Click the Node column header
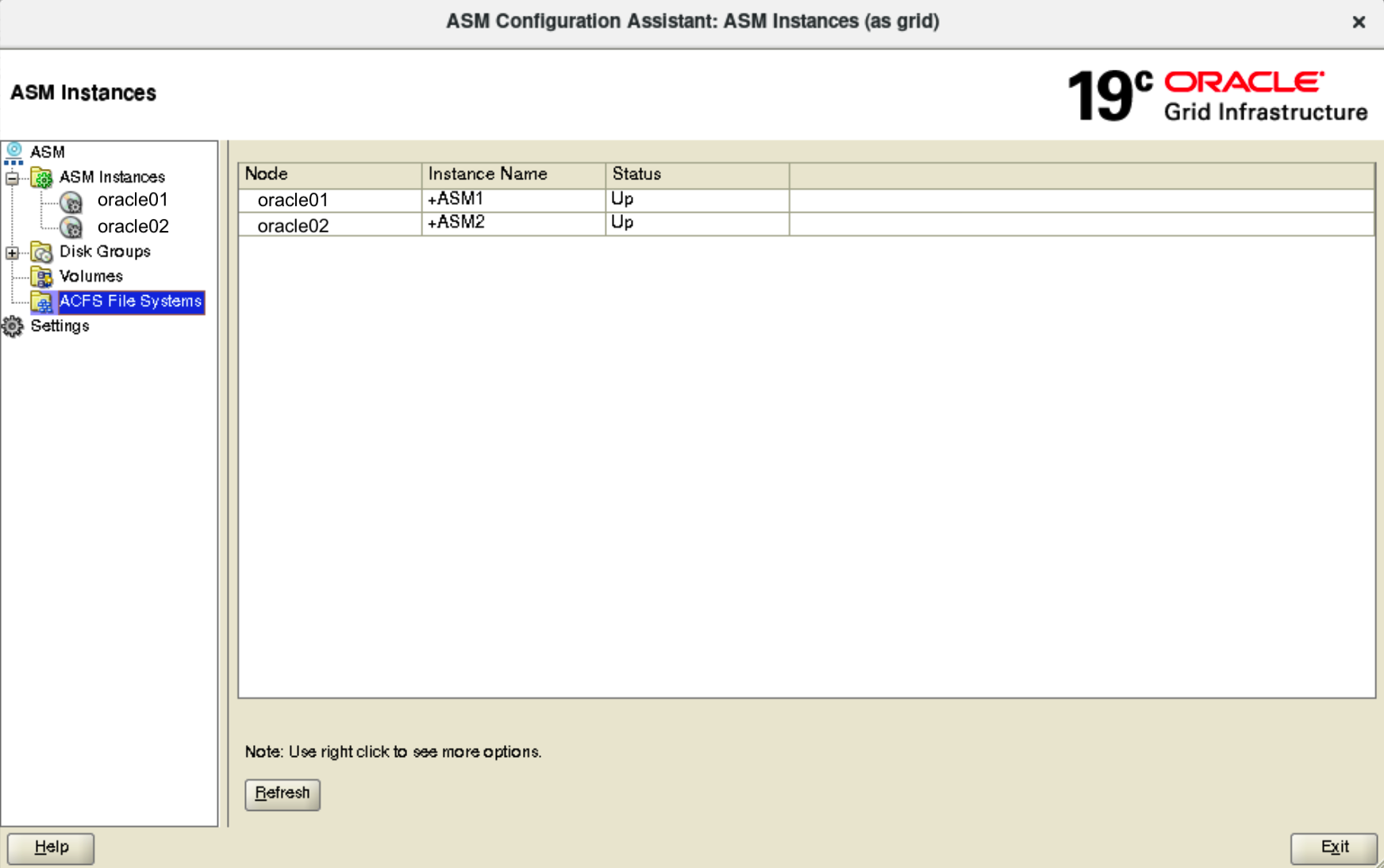This screenshot has height=868, width=1384. click(329, 175)
